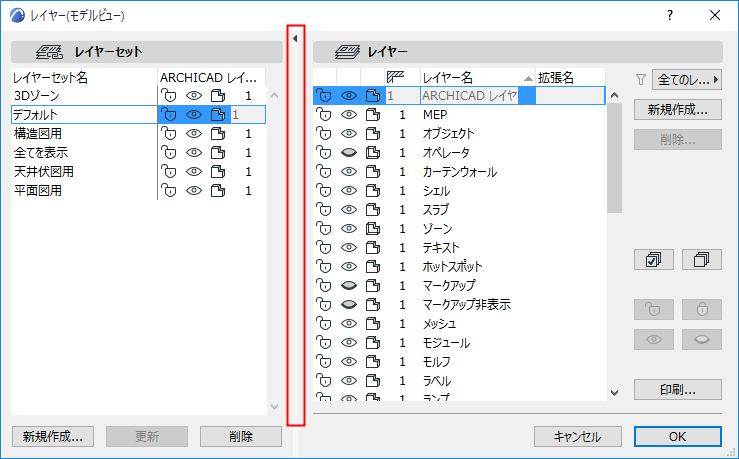Toggle eye of 3Dゾーン layer set

point(194,96)
